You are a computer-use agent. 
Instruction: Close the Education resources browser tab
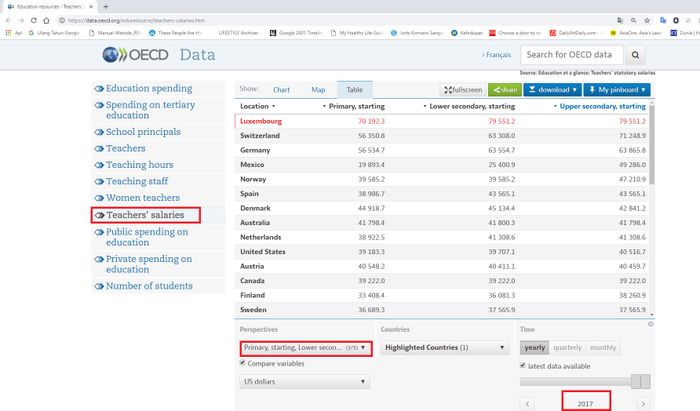(91, 7)
